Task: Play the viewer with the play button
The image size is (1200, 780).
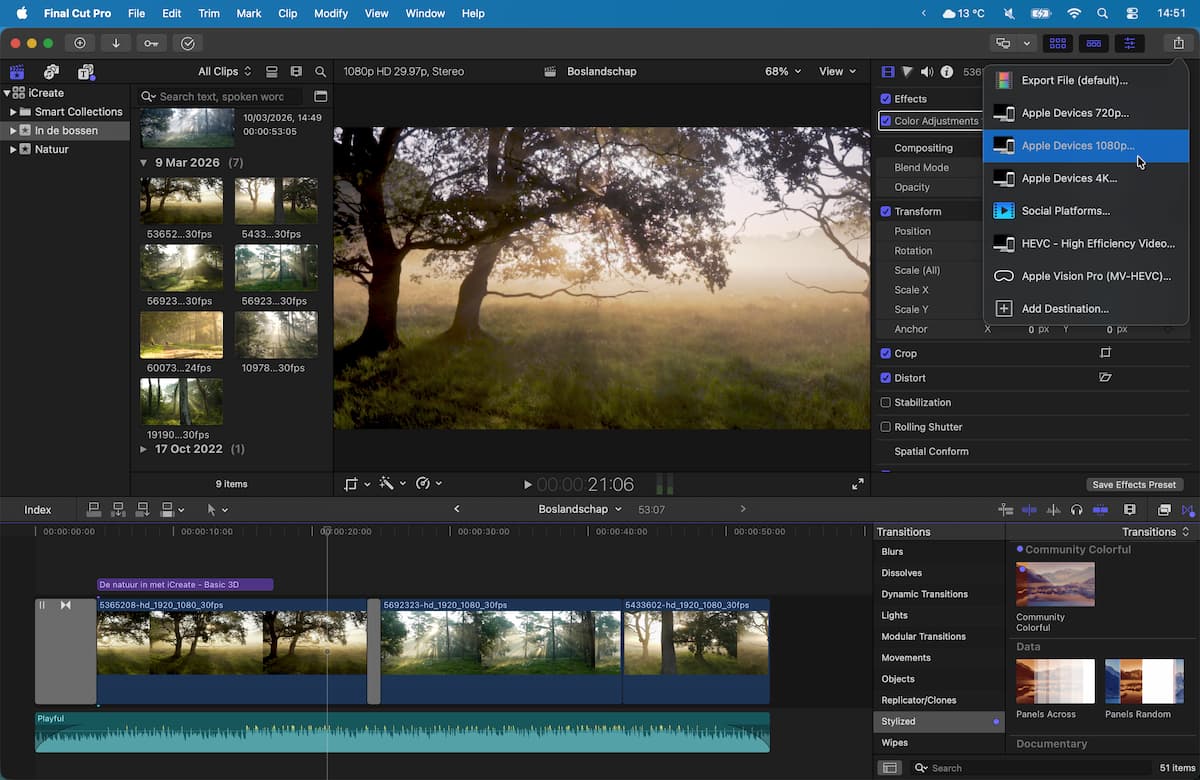Action: pos(528,485)
